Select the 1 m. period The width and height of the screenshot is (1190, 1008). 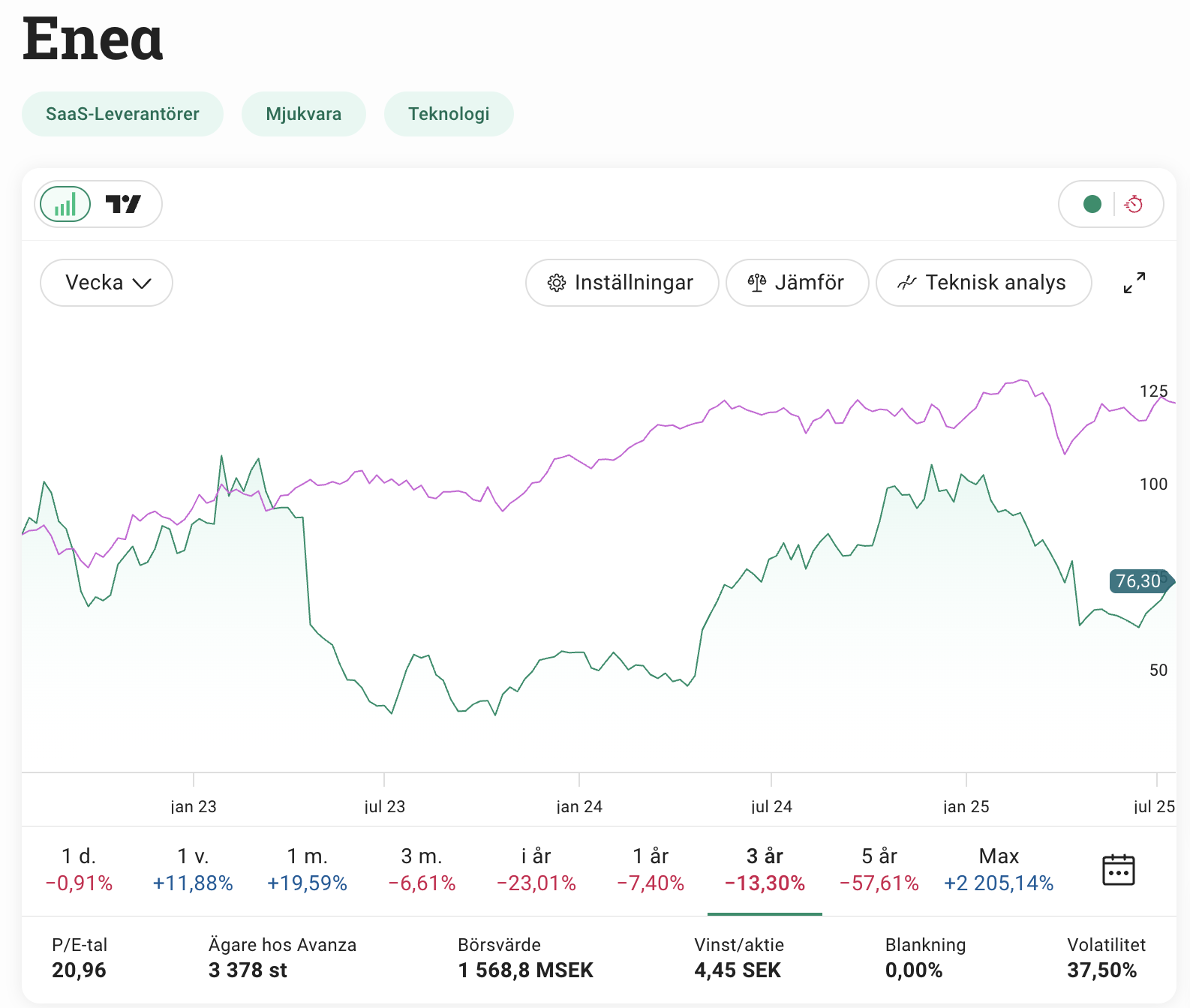[x=307, y=870]
